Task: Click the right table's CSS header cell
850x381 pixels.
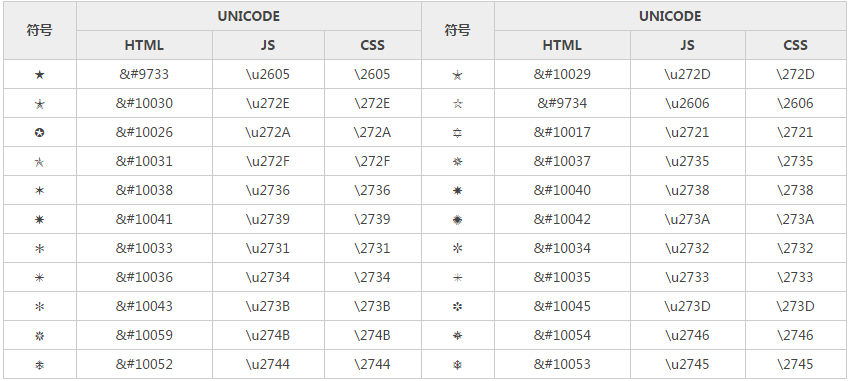Action: point(795,45)
